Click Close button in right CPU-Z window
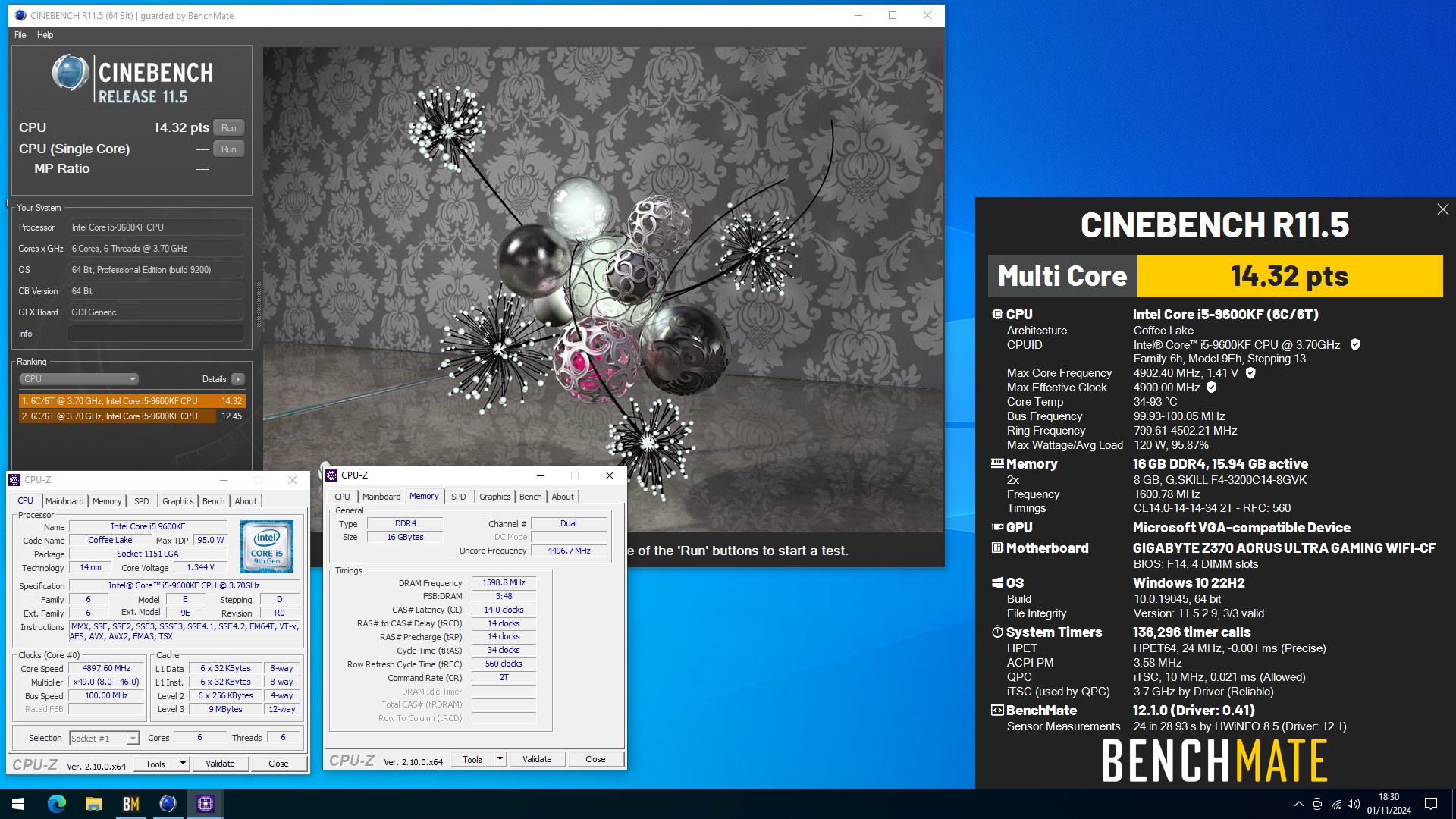1456x819 pixels. coord(595,759)
